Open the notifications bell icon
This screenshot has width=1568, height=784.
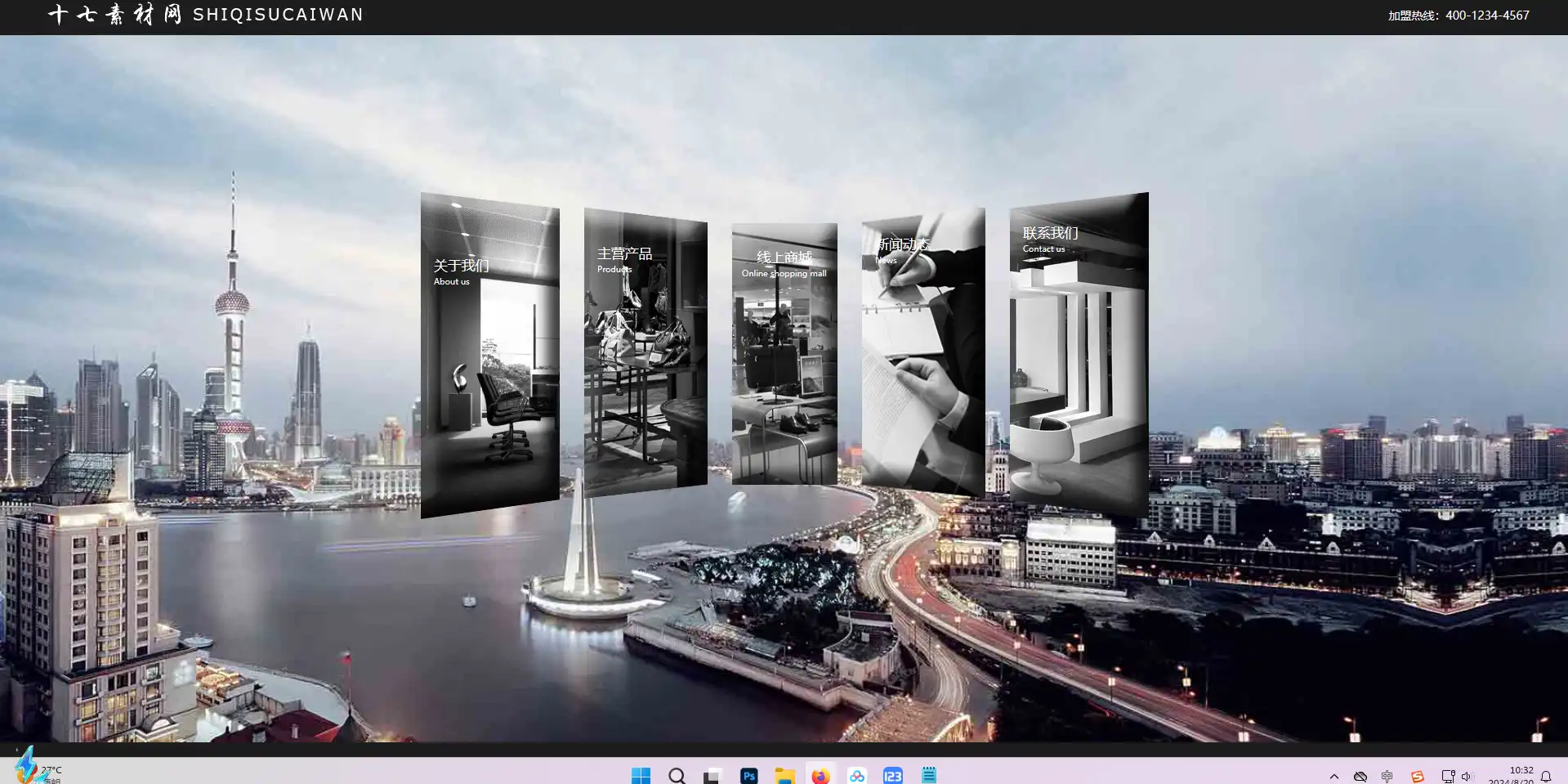tap(1546, 777)
